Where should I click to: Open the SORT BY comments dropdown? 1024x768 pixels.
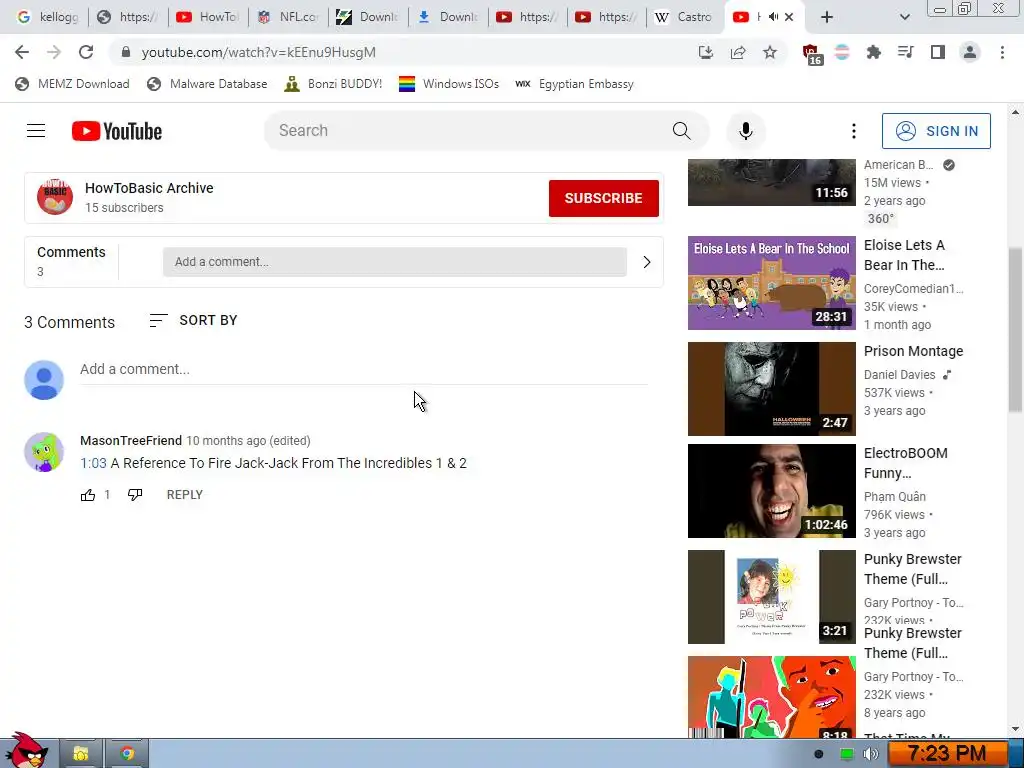point(193,320)
